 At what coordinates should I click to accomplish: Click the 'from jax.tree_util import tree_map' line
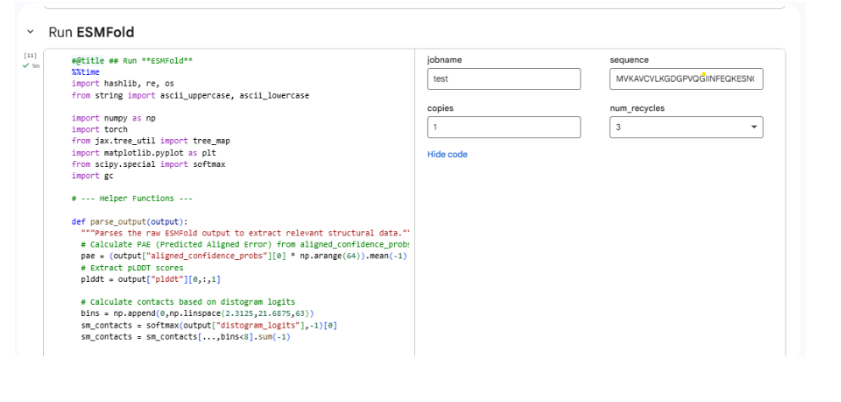click(x=151, y=141)
